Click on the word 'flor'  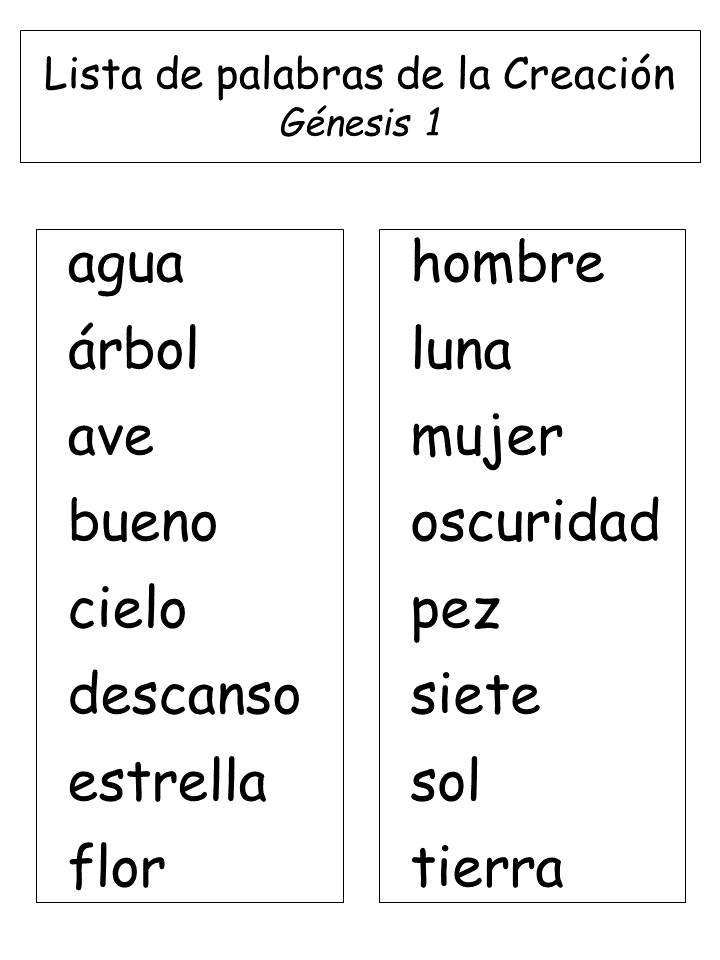(x=116, y=866)
